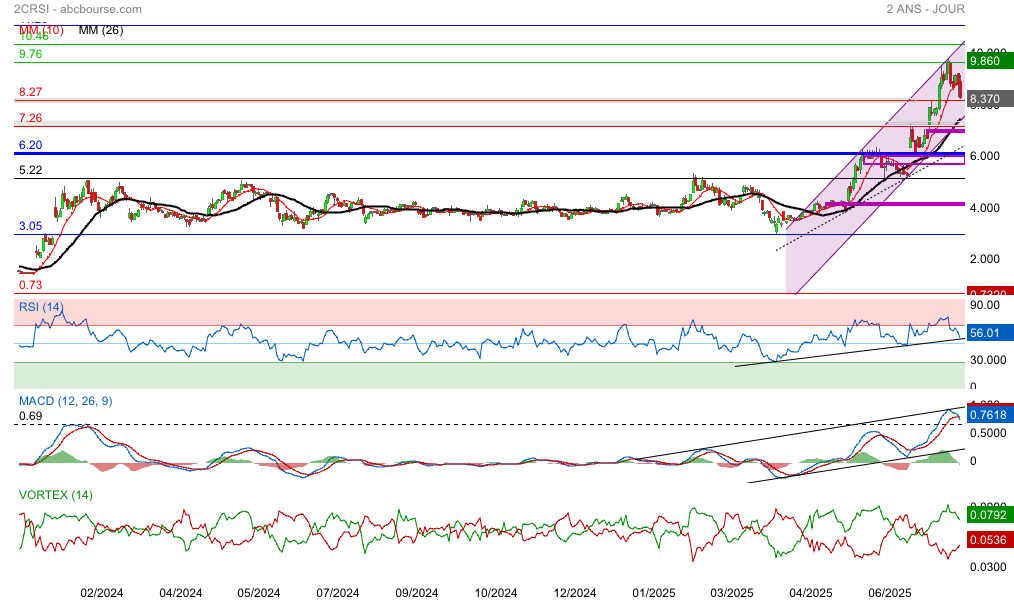Click the 09/2024 date on time axis
Screen dimensions: 1014x603
point(416,593)
